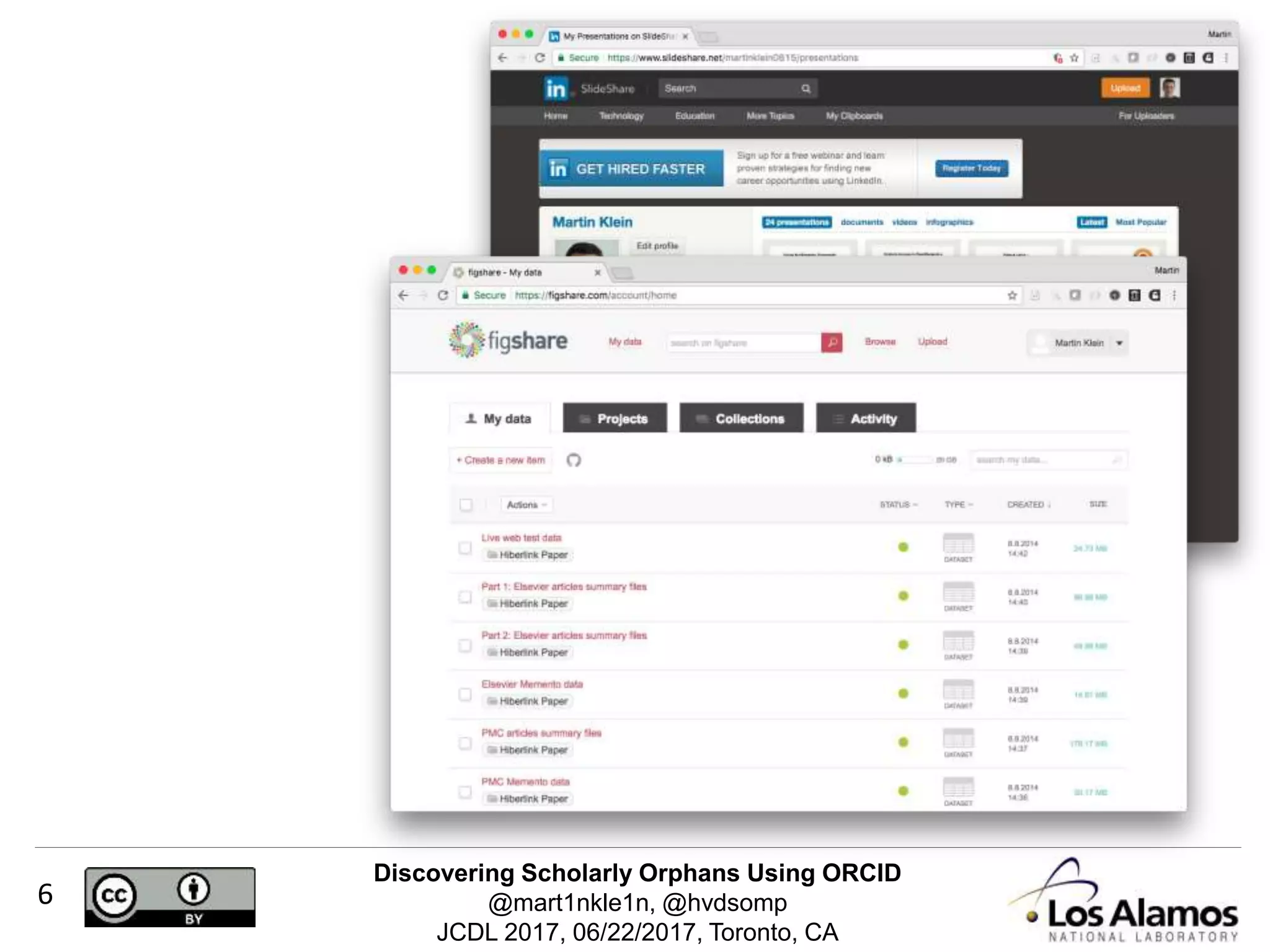Expand Martin Klein account menu in figshare

[1119, 343]
